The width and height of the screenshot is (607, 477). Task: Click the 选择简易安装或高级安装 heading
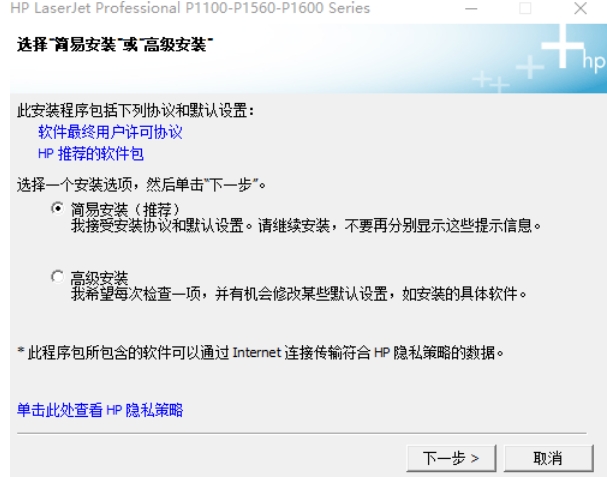click(115, 45)
